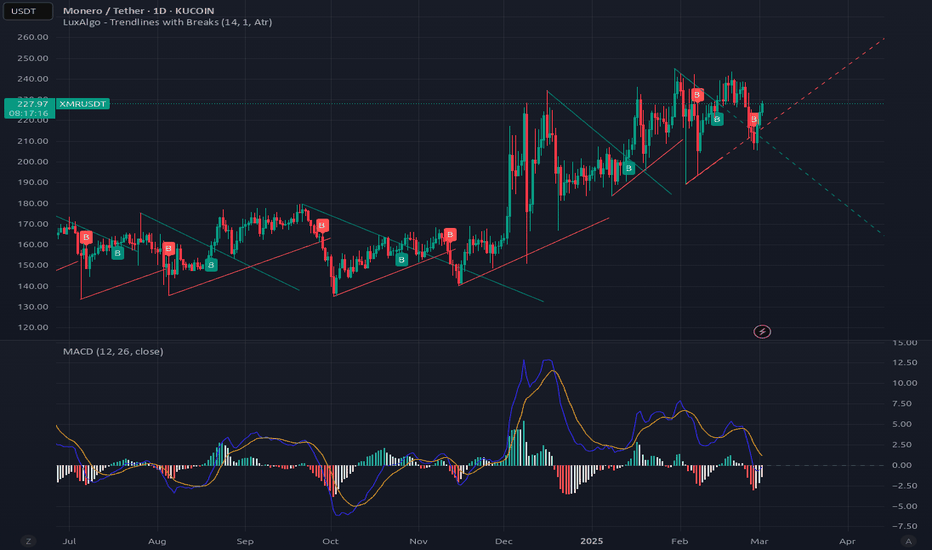Click the Nov label on time axis

click(418, 541)
